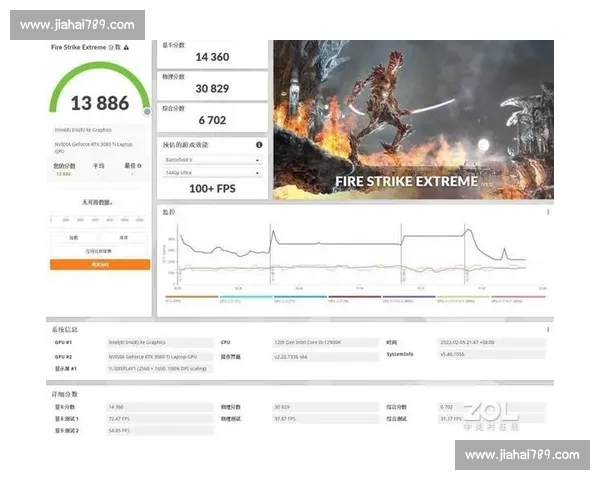600x480 pixels.
Task: Open the Battlefield V game dropdown
Action: [x=211, y=159]
